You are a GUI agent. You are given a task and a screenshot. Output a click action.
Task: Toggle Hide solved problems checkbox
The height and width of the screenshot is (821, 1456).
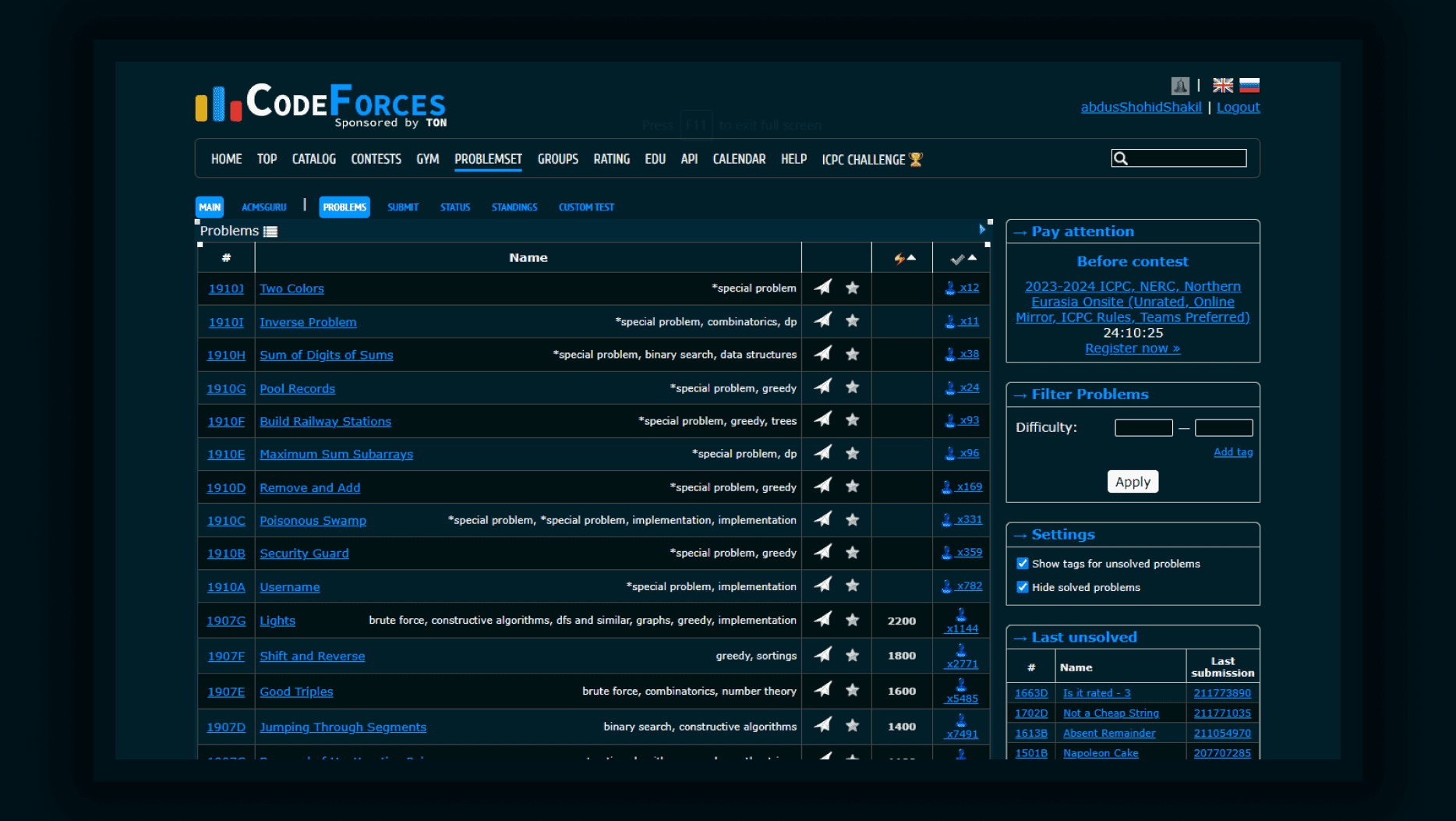click(1023, 587)
